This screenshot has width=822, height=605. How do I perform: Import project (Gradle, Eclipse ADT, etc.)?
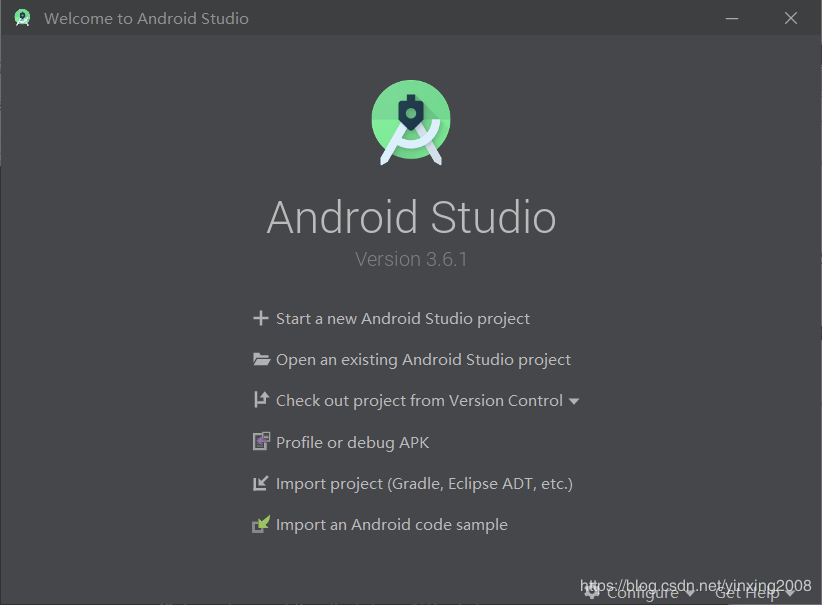point(424,483)
